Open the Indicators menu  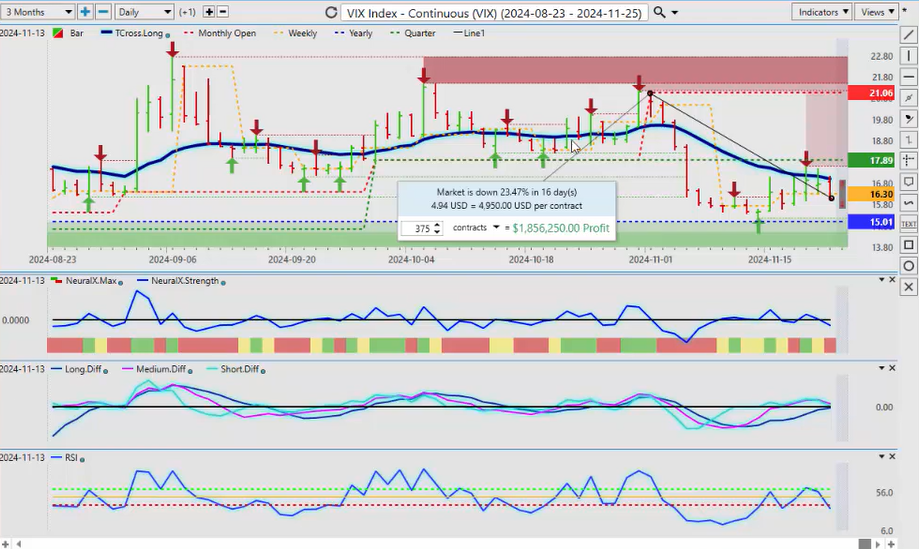tap(821, 12)
